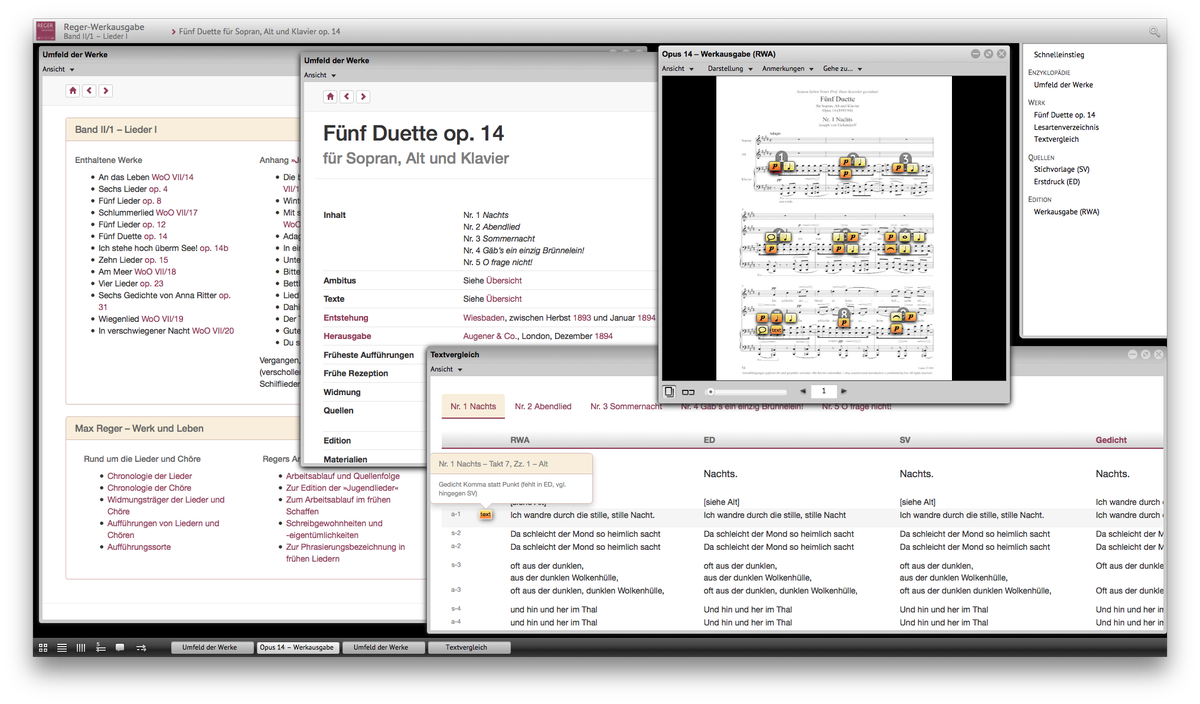Arrange windows as a grid from the taskbar
The width and height of the screenshot is (1200, 704).
pos(43,648)
